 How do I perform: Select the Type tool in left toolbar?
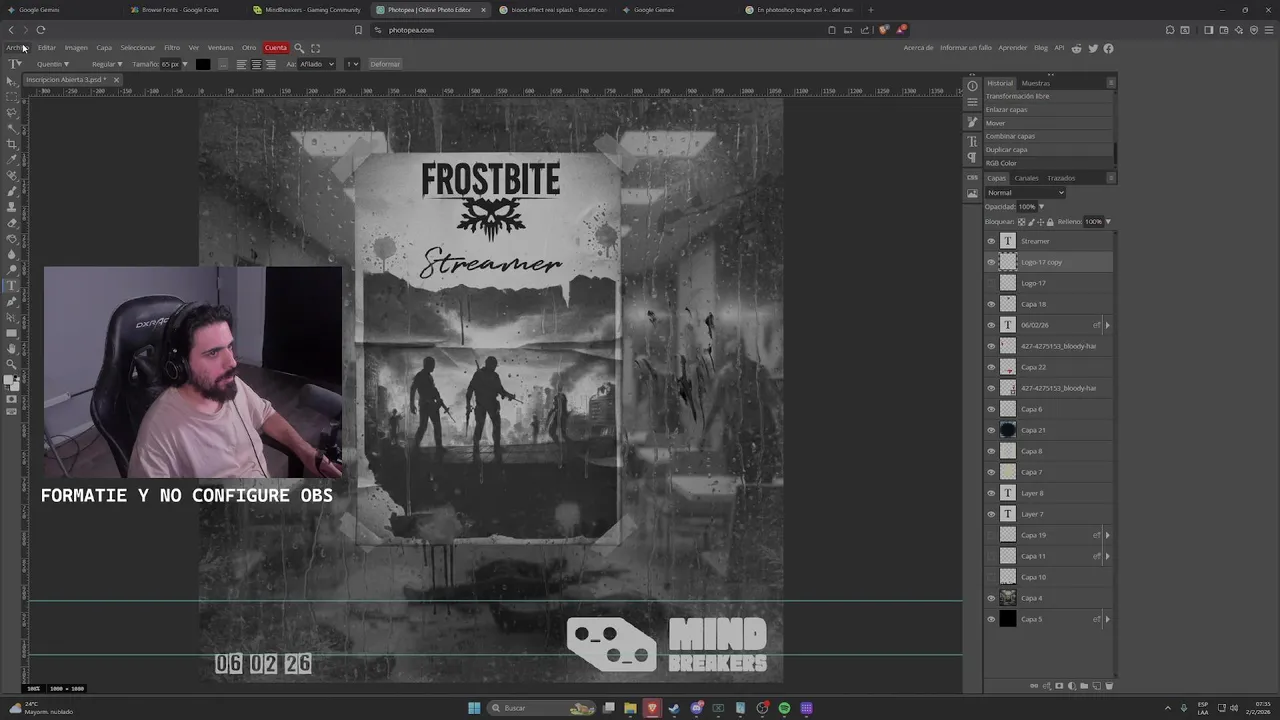click(x=12, y=285)
